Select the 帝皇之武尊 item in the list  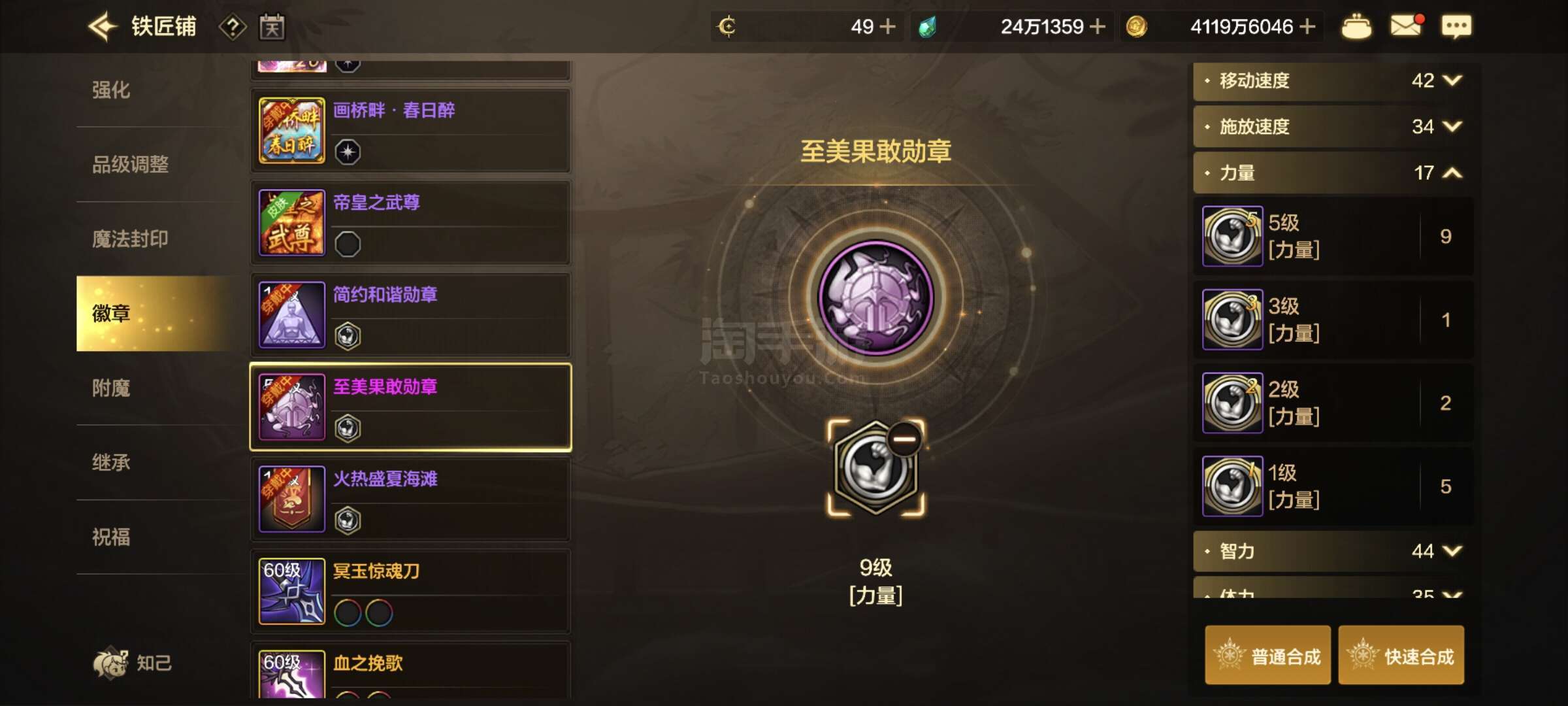(411, 223)
